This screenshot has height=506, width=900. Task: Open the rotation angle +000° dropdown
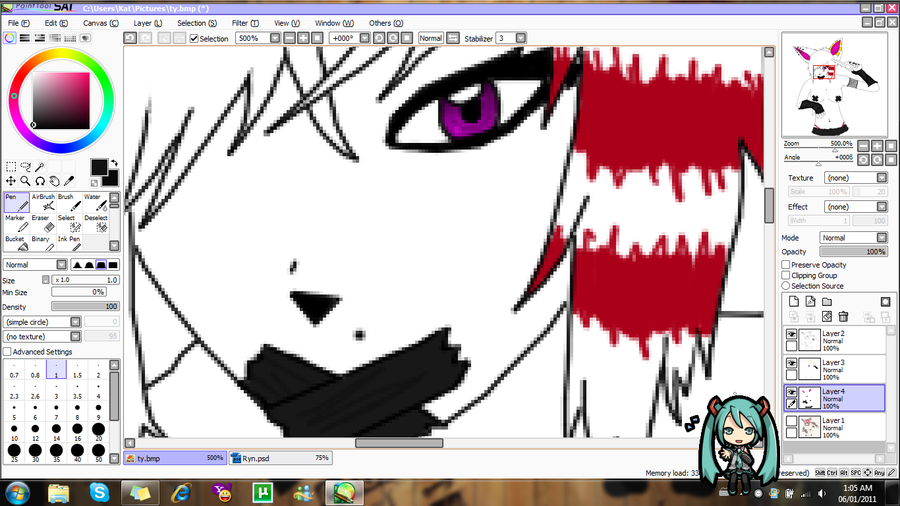point(364,38)
